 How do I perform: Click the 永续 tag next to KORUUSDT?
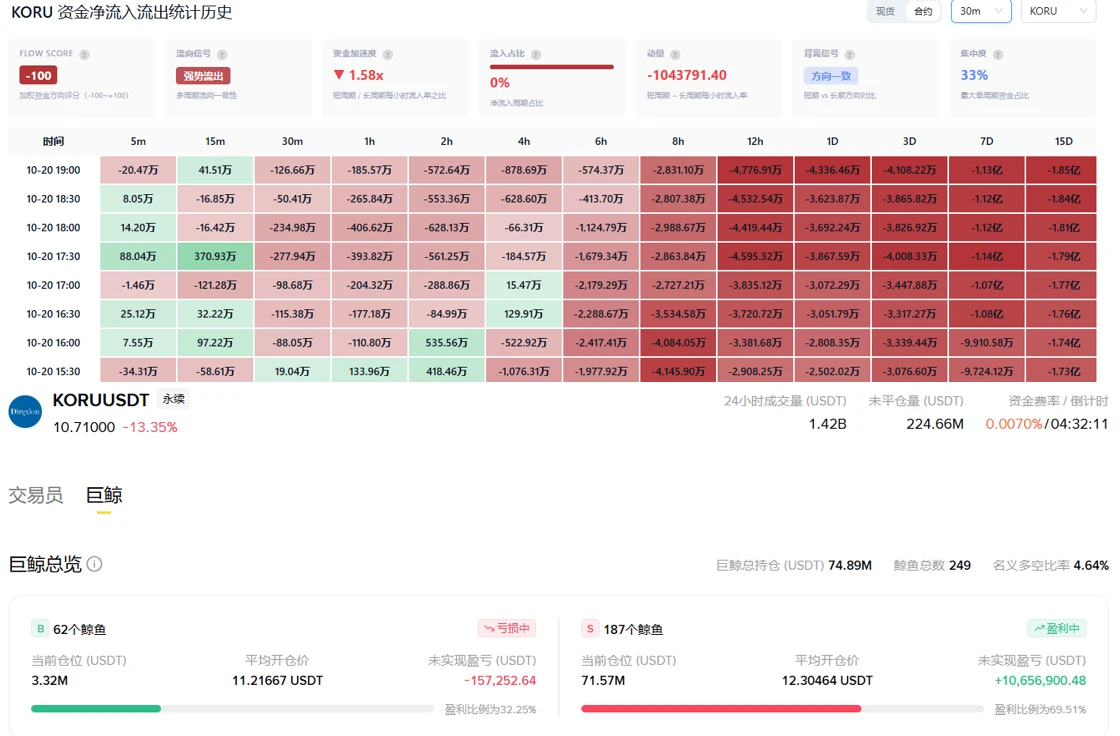[174, 399]
